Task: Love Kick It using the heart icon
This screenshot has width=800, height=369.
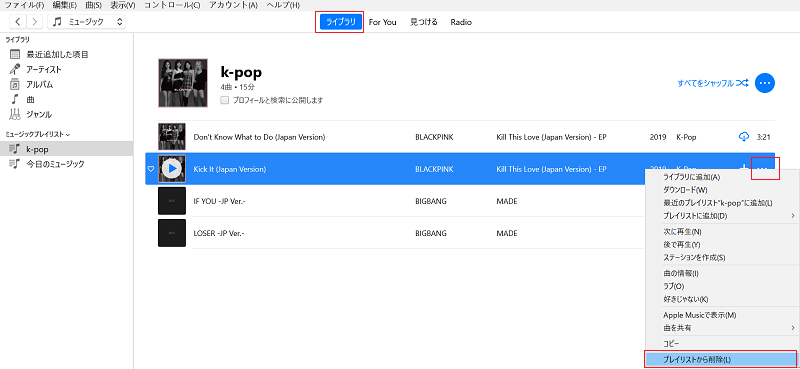Action: pyautogui.click(x=151, y=168)
